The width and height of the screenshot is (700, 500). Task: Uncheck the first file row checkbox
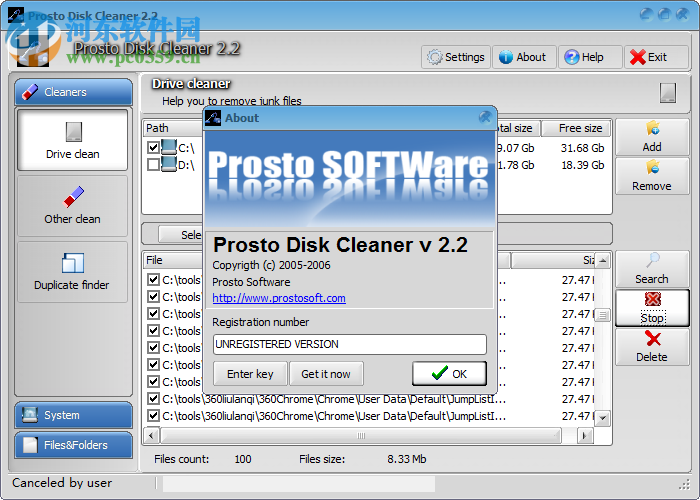(153, 280)
